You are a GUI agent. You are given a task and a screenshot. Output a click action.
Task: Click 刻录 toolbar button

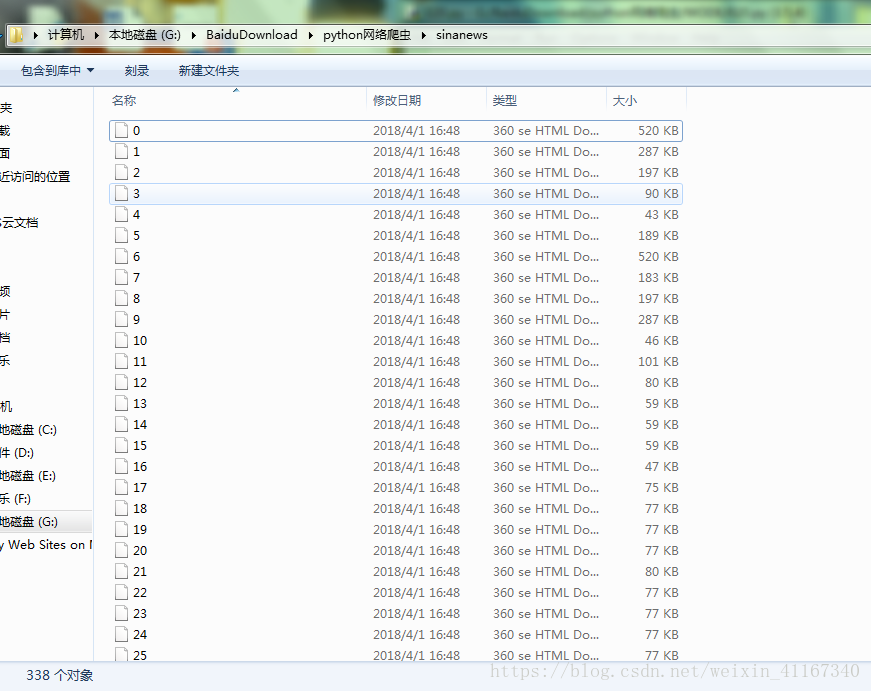(137, 71)
